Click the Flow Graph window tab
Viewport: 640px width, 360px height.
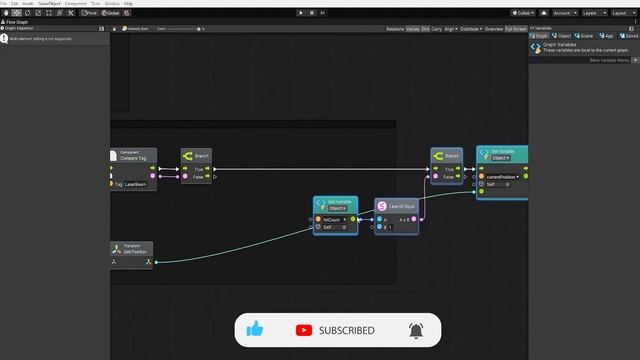[x=15, y=22]
